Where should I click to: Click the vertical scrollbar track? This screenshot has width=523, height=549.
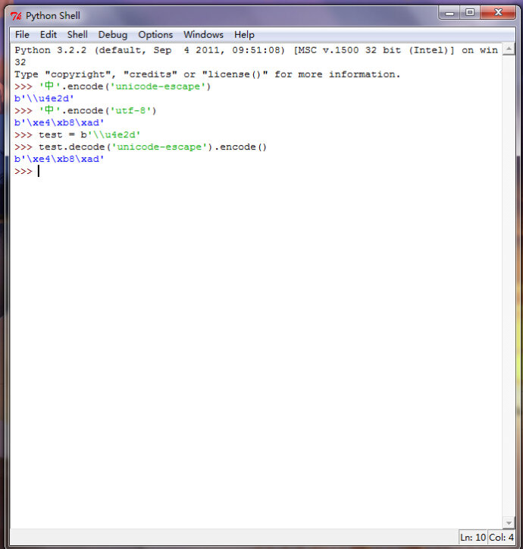point(509,286)
